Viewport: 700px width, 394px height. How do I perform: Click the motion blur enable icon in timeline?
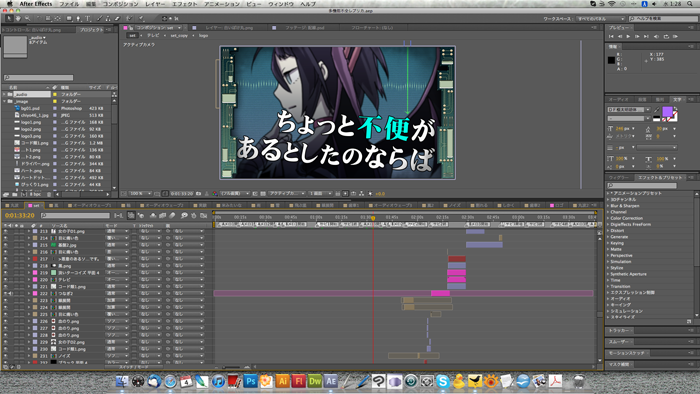coord(172,216)
